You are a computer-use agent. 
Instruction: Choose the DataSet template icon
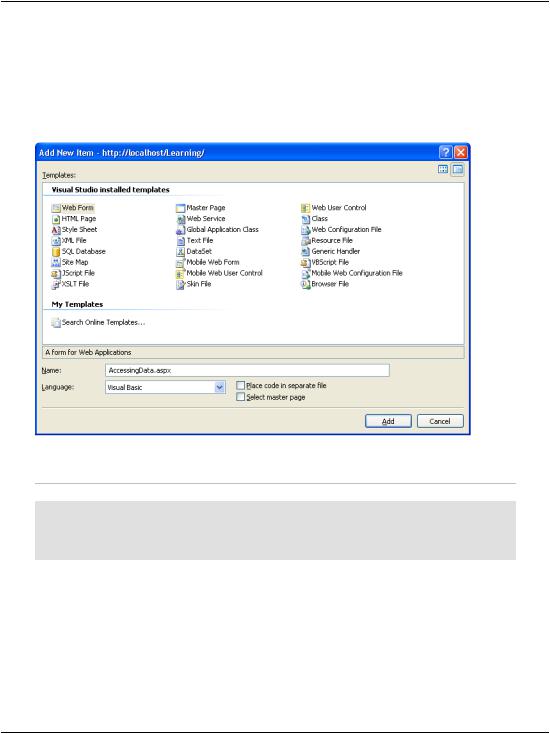[181, 251]
